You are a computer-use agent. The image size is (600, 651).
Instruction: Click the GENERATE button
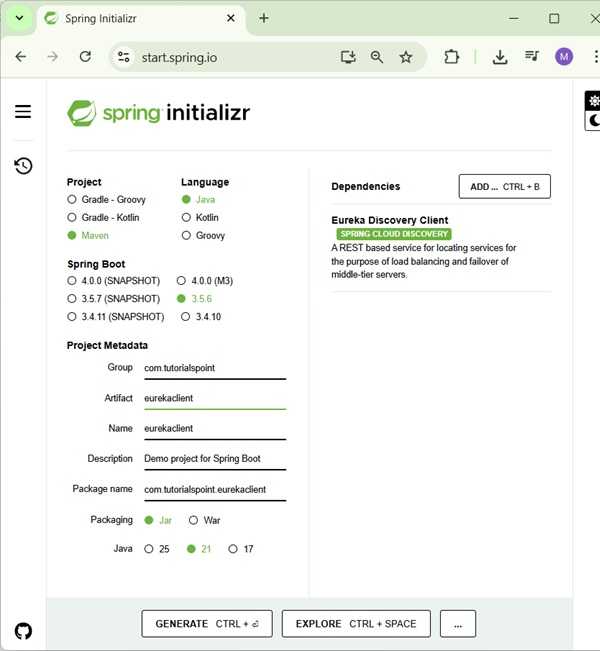(207, 624)
